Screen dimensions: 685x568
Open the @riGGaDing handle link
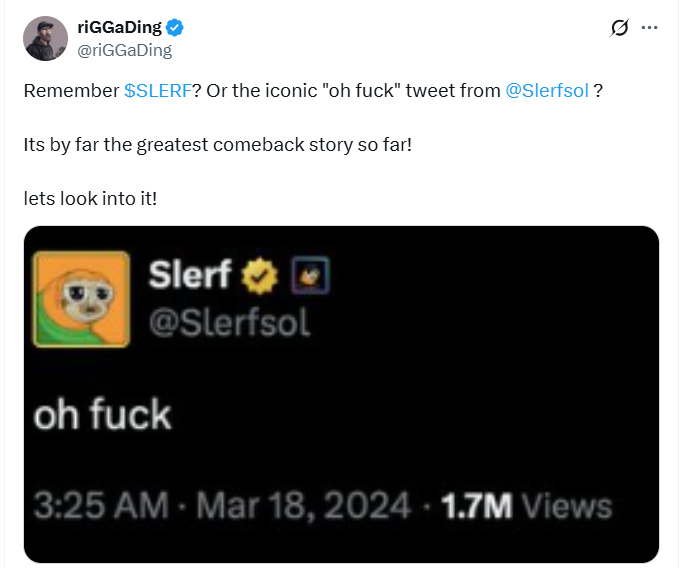point(124,49)
